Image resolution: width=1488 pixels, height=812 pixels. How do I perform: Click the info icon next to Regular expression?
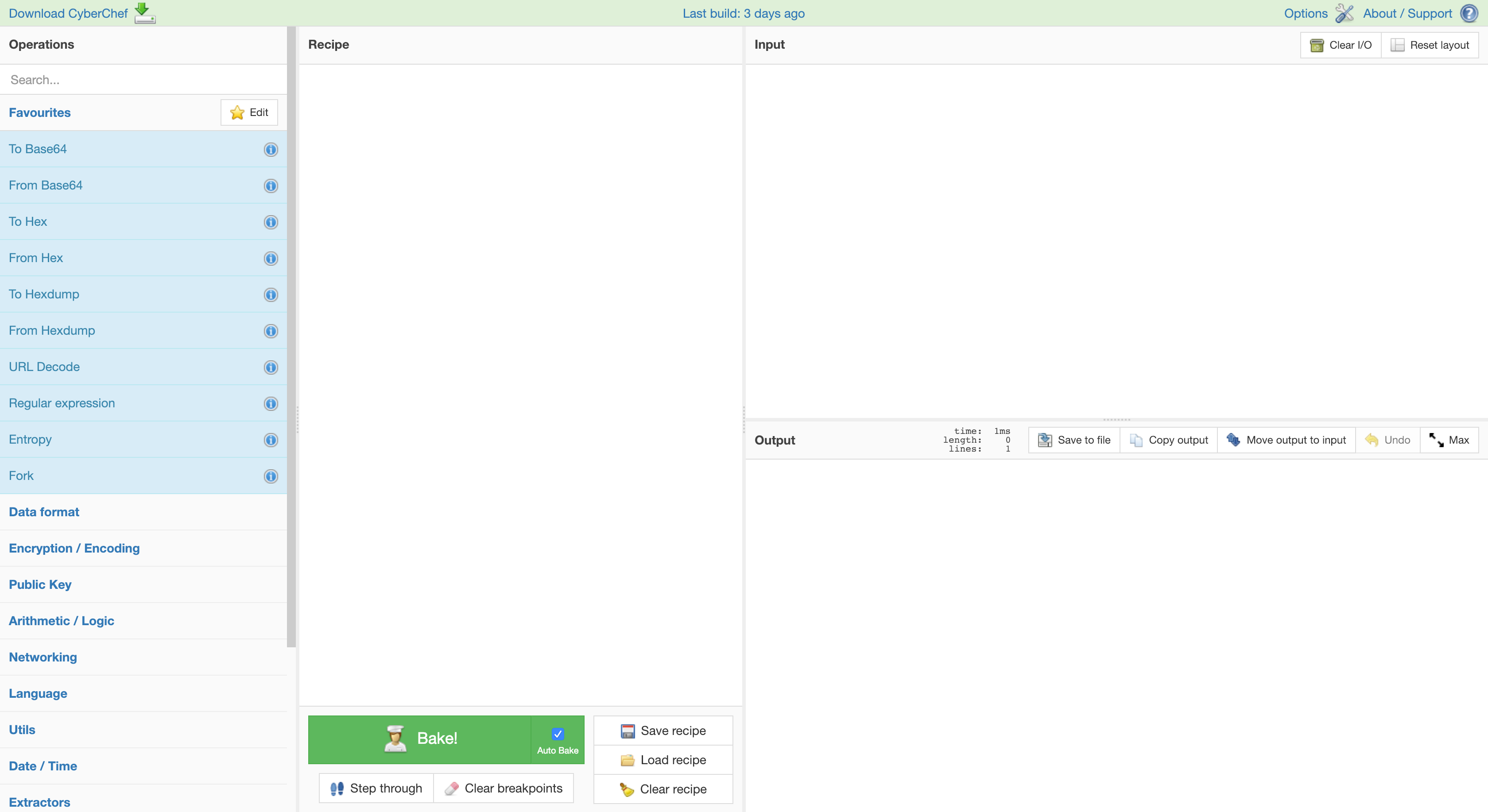270,404
